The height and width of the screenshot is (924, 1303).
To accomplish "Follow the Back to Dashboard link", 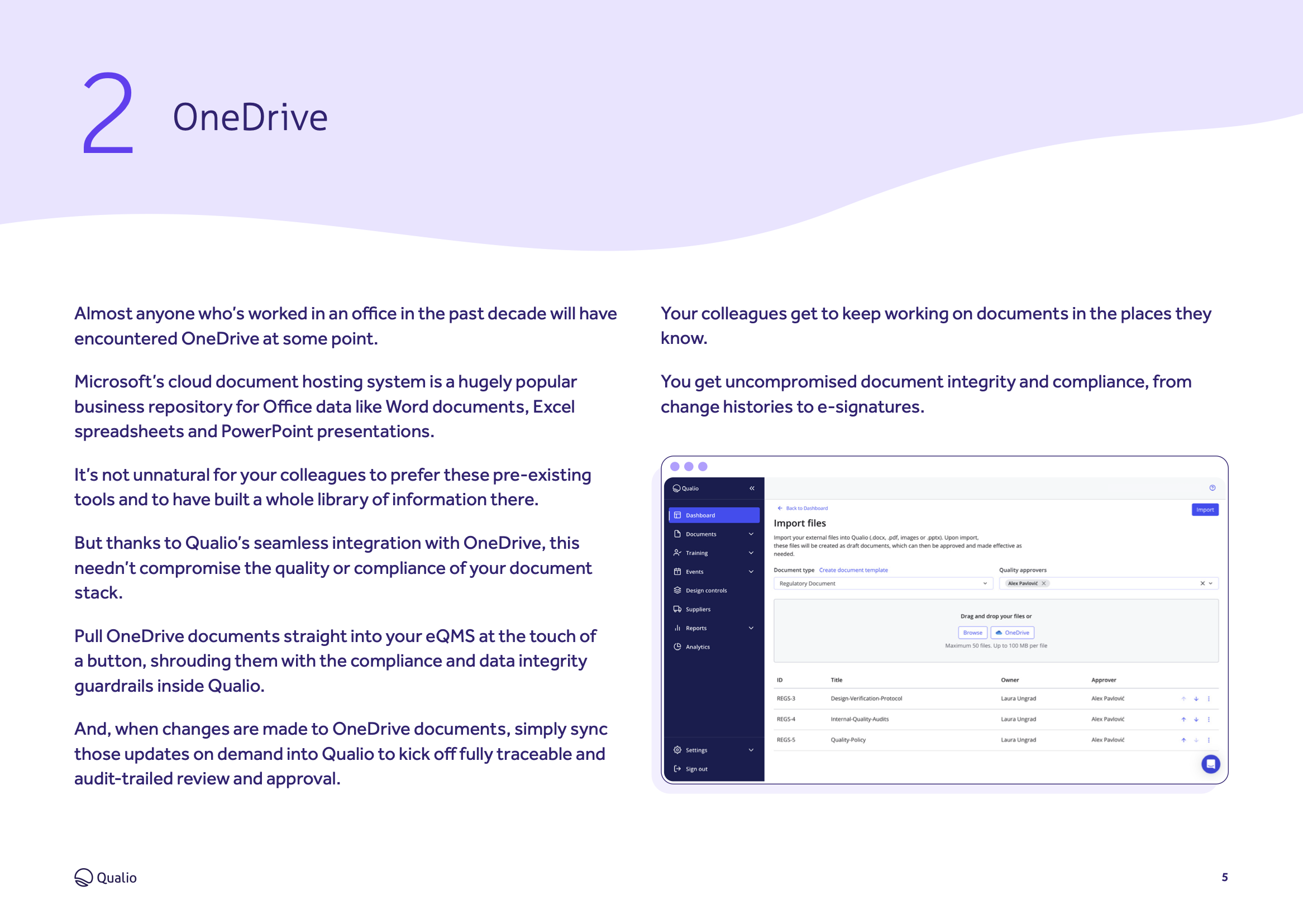I will click(802, 508).
